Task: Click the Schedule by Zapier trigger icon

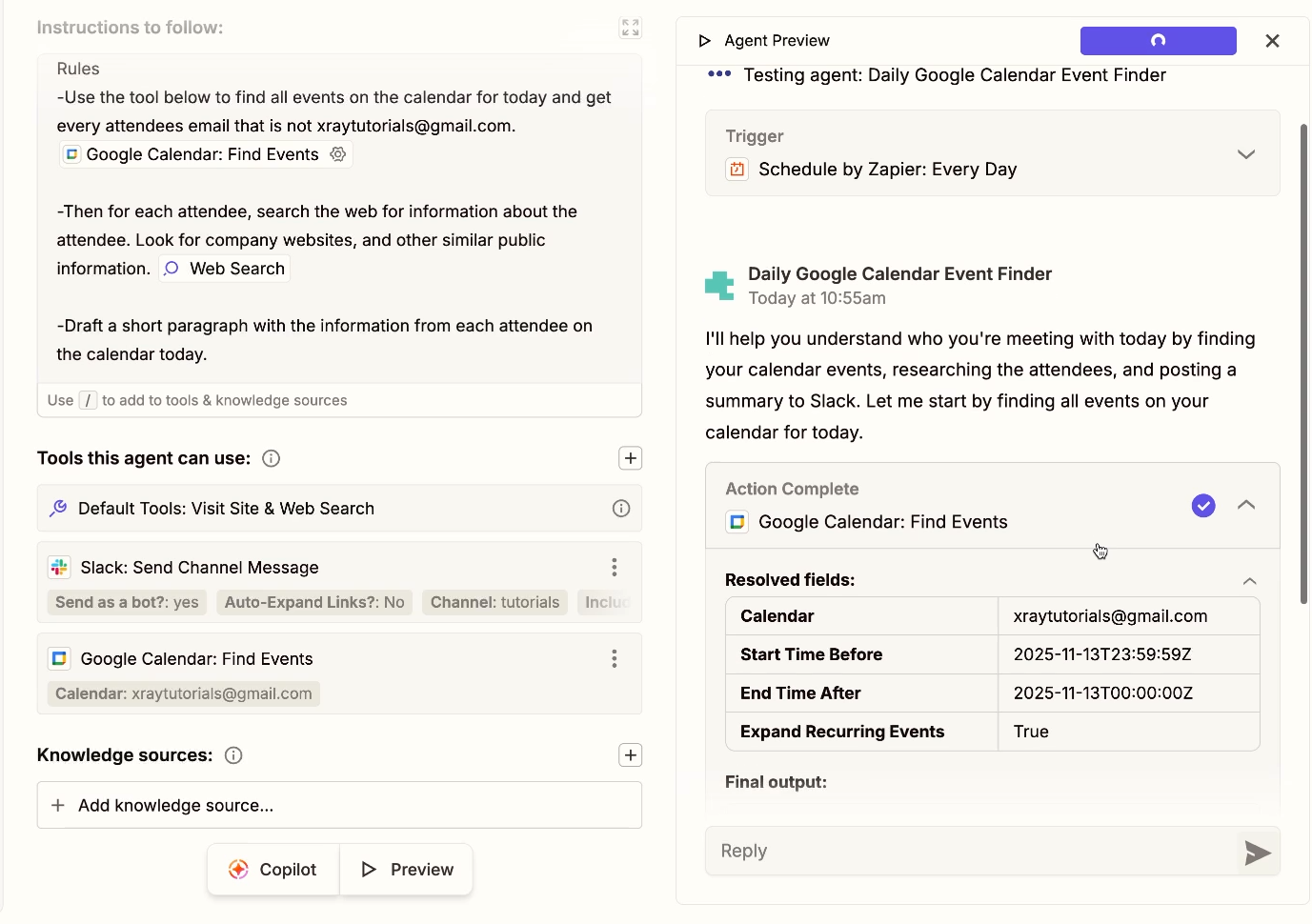Action: pos(737,170)
